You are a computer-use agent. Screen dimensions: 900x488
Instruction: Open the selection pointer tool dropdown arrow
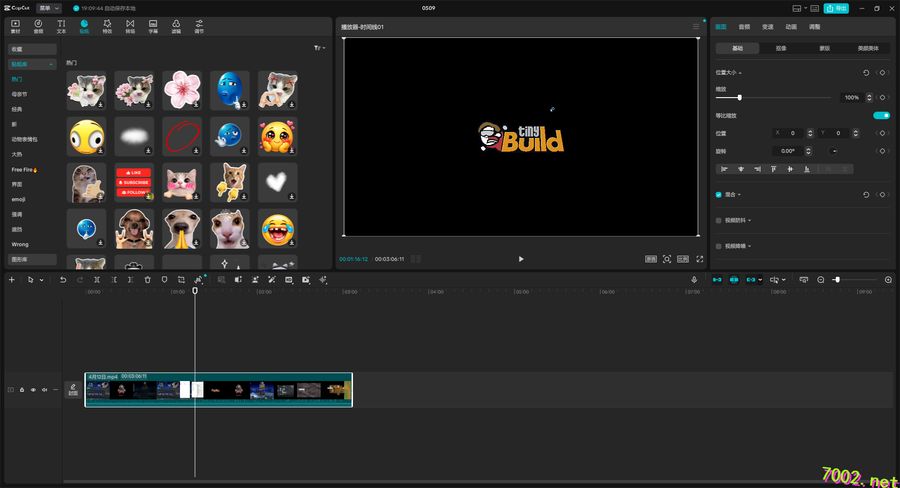41,280
